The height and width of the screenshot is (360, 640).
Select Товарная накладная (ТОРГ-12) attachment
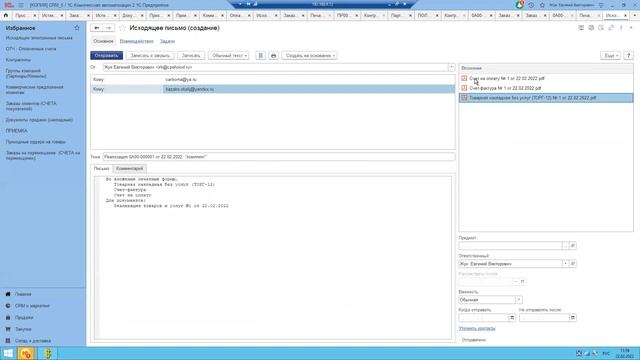546,98
